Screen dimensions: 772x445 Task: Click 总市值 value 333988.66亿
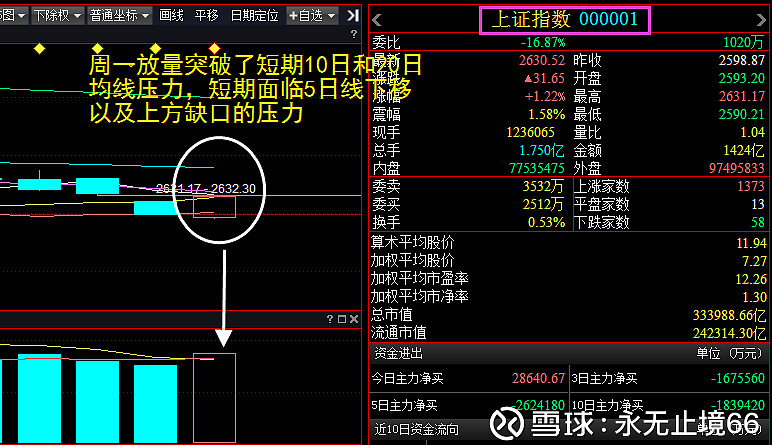point(730,315)
